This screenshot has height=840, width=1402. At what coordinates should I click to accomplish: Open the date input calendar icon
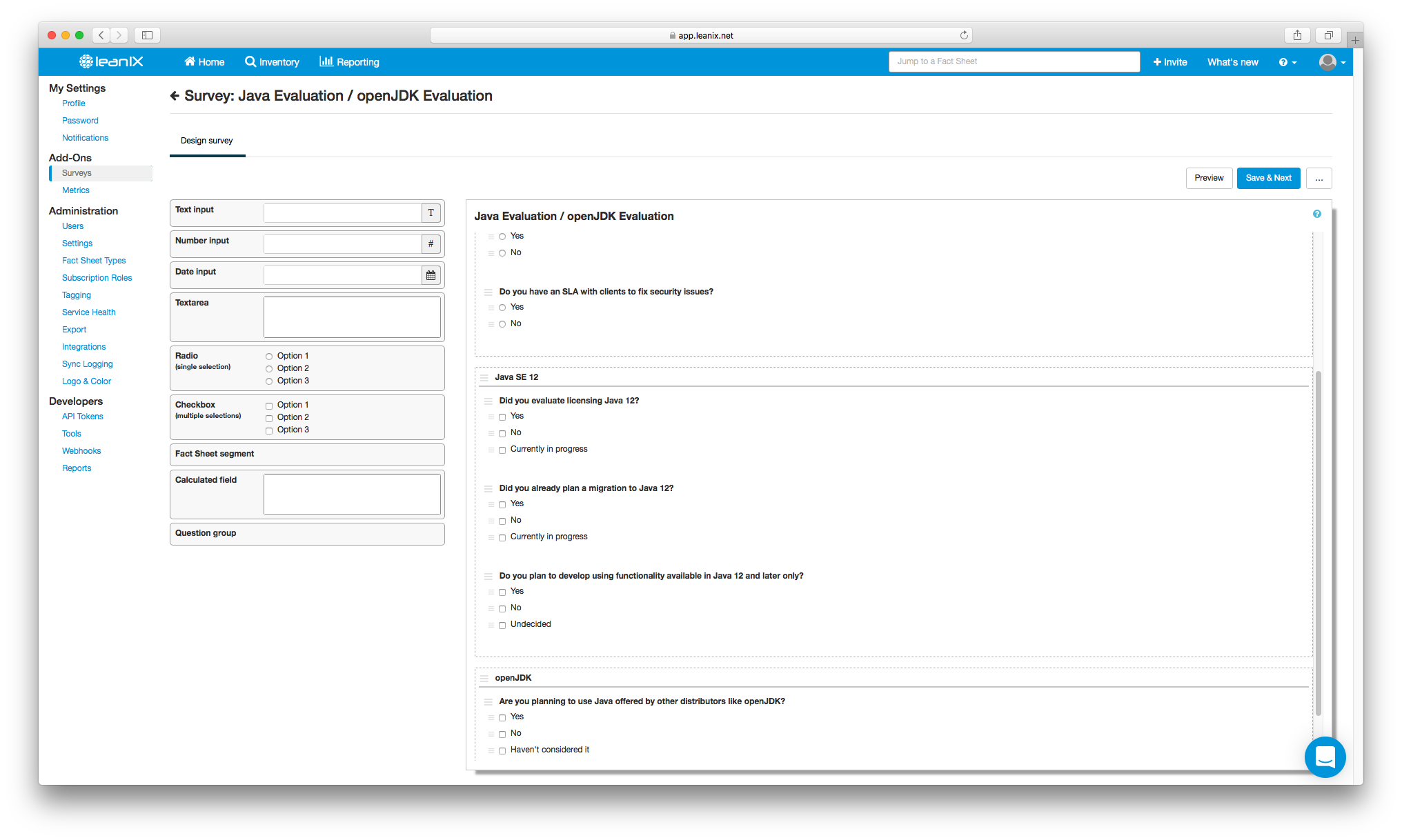pyautogui.click(x=431, y=275)
